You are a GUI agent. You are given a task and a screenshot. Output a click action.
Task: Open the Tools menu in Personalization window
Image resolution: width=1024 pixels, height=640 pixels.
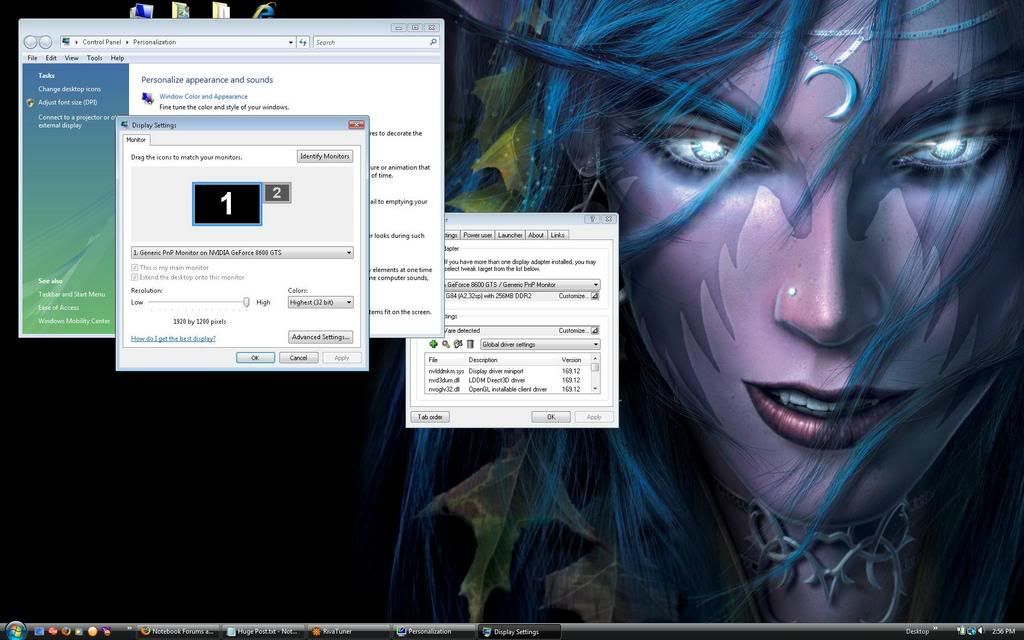(95, 58)
